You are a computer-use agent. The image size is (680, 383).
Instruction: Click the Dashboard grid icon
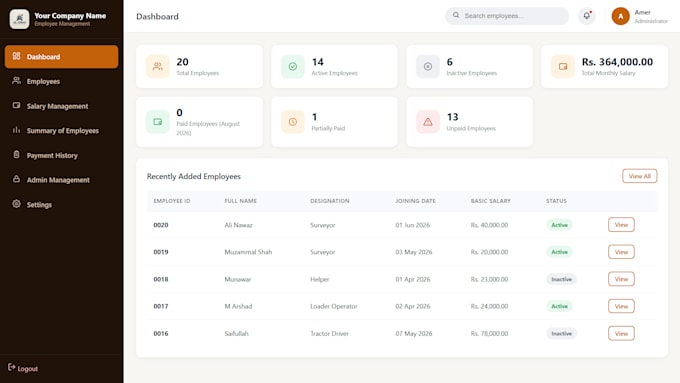pyautogui.click(x=16, y=56)
